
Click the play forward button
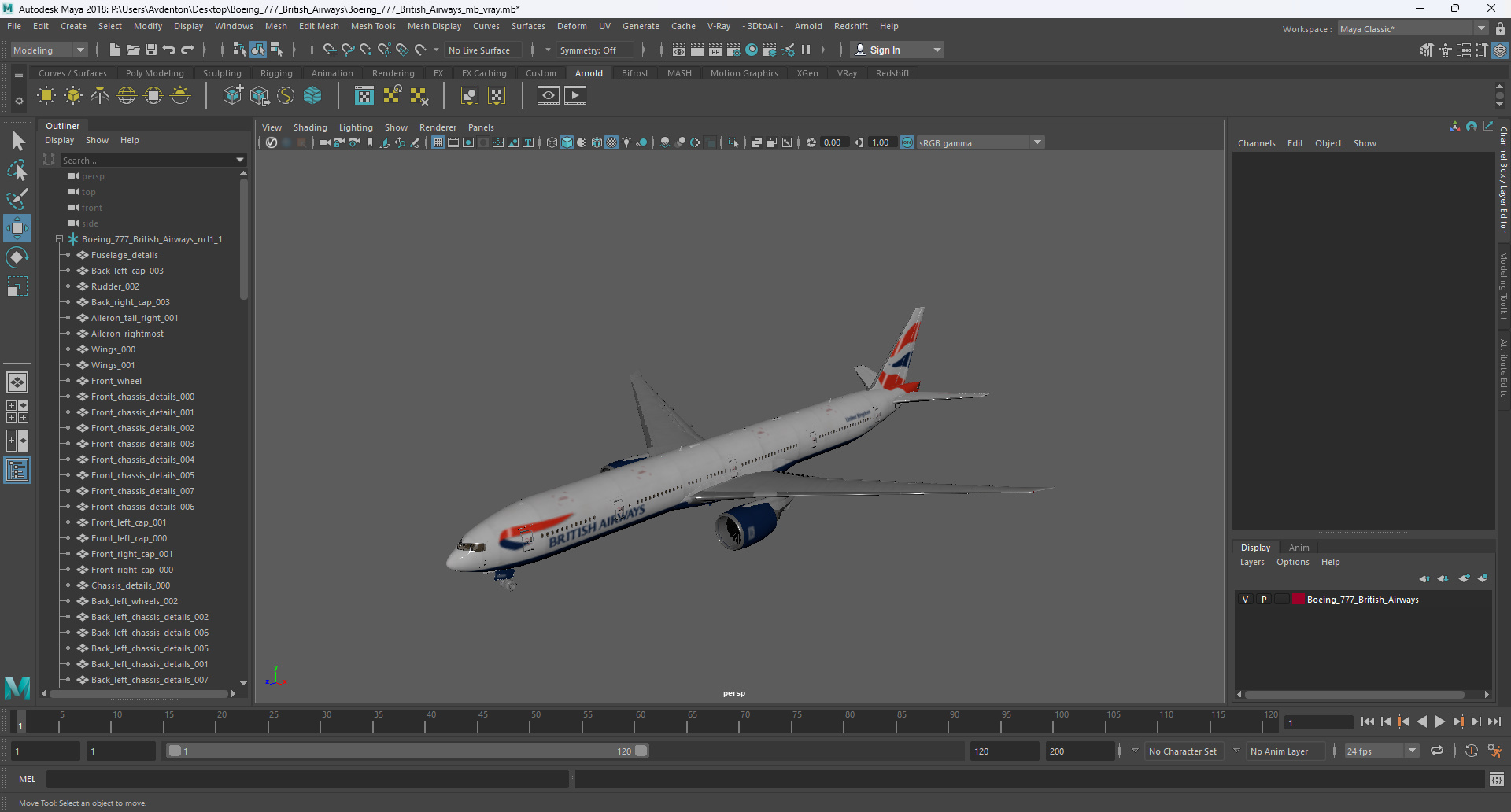1439,722
